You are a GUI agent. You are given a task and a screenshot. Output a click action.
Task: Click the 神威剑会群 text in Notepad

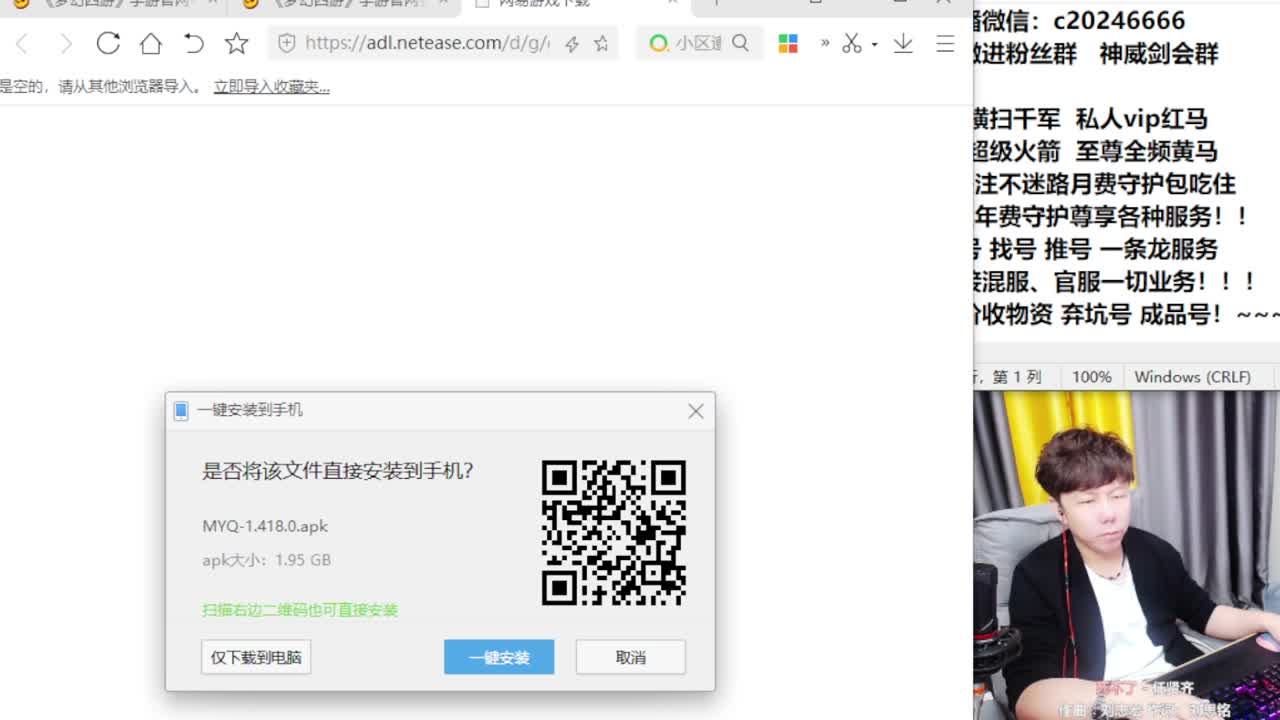click(1159, 54)
